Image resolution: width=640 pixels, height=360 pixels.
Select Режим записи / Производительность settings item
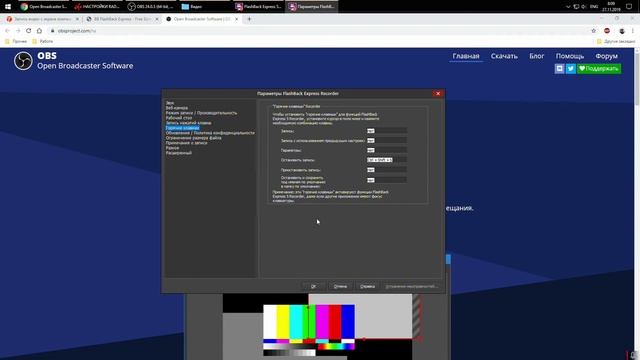coord(201,113)
